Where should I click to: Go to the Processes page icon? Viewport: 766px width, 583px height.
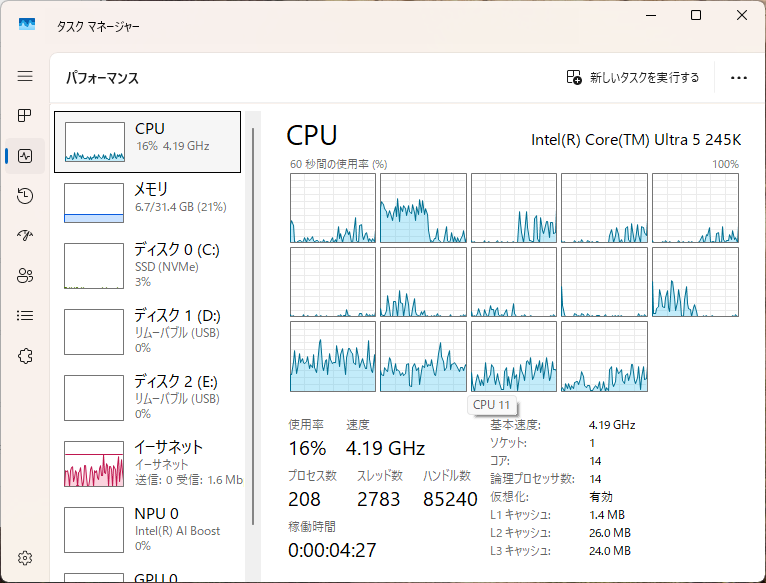25,115
